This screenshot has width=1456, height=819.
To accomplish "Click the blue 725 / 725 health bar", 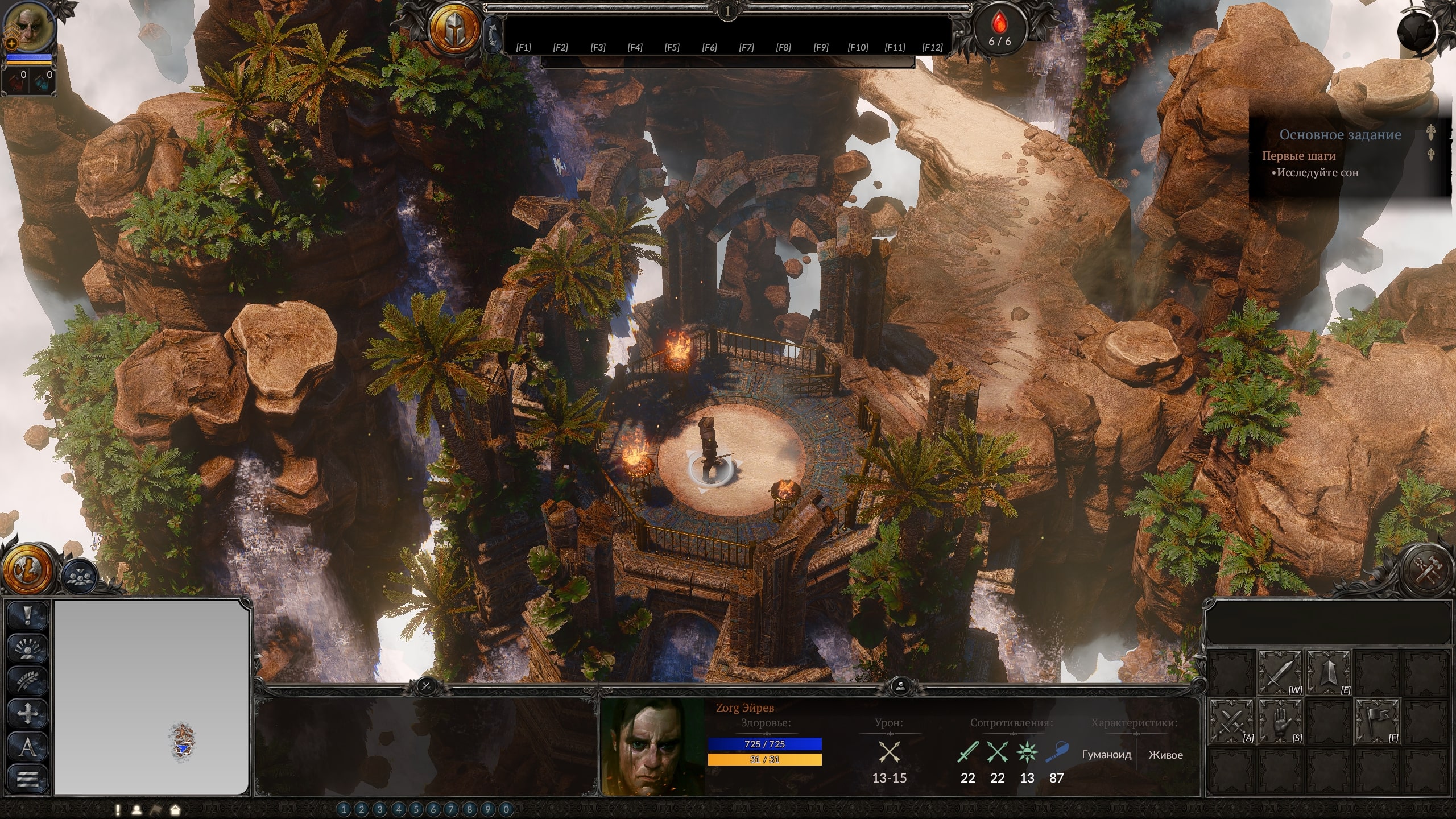I will (764, 744).
